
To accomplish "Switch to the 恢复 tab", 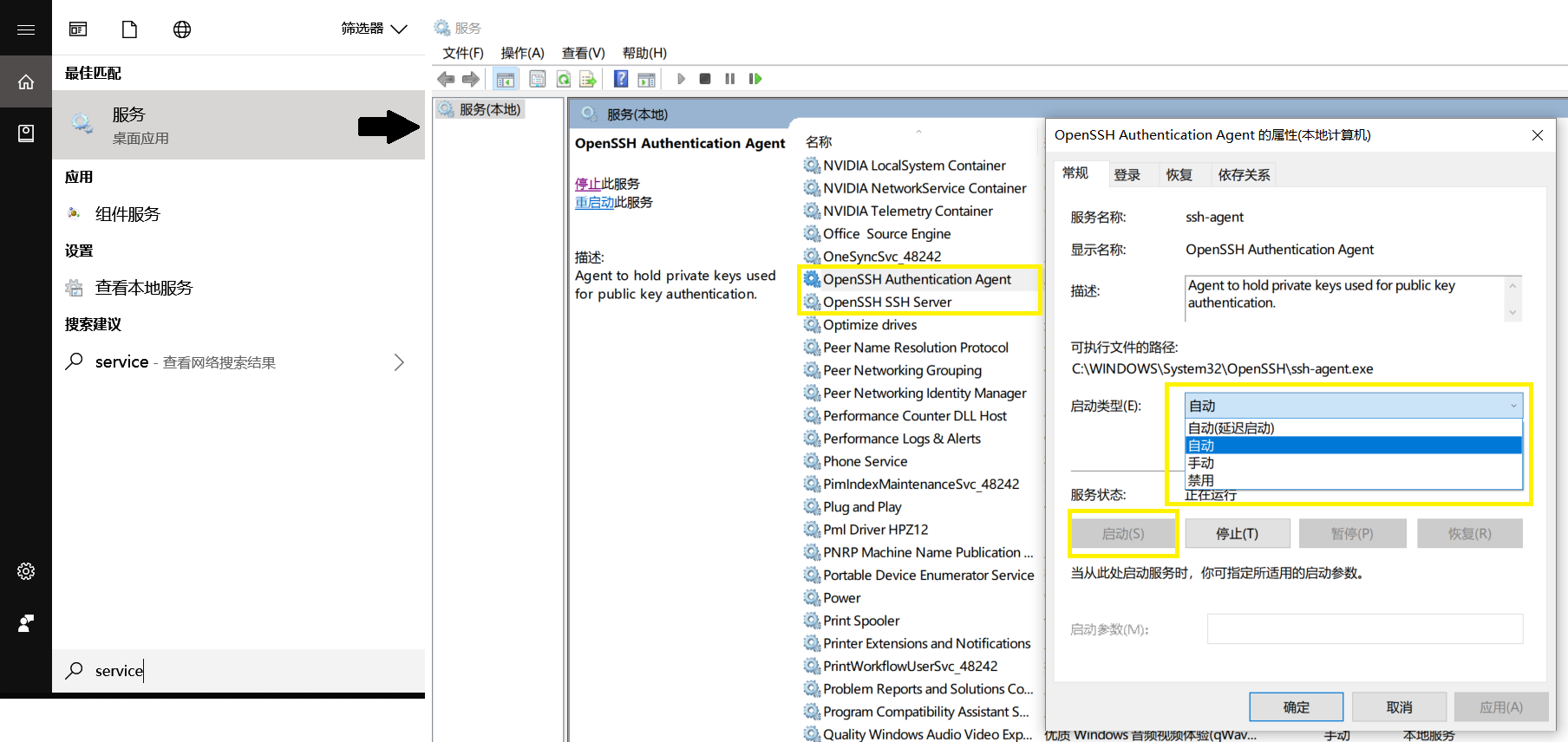I will pyautogui.click(x=1179, y=175).
